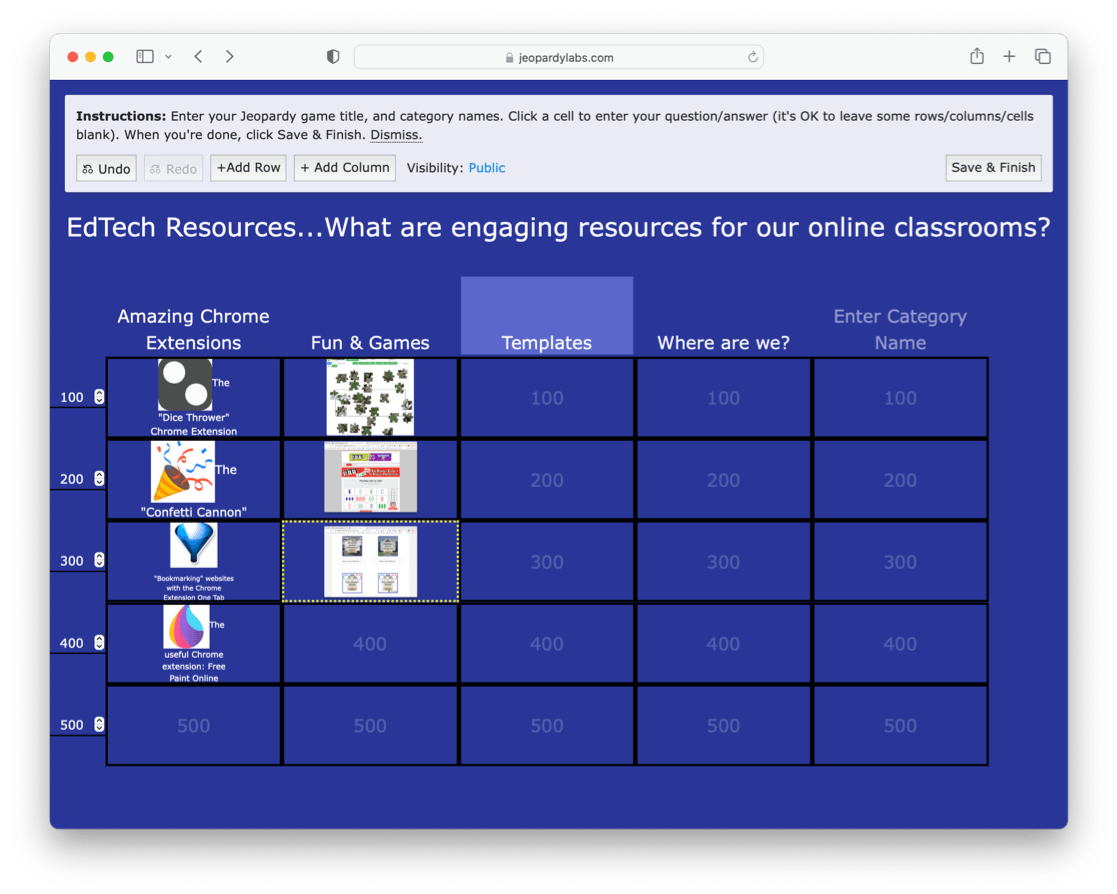Click the unnamed category 100 cell
Screen dimensions: 1117x894
[900, 397]
